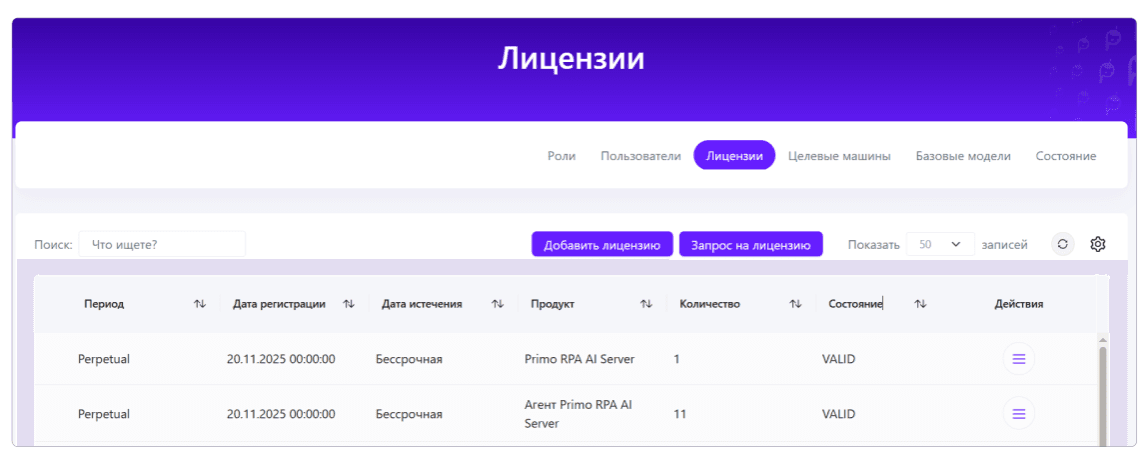
Task: Expand the records-per-page dropdown showing 50
Action: coord(940,245)
